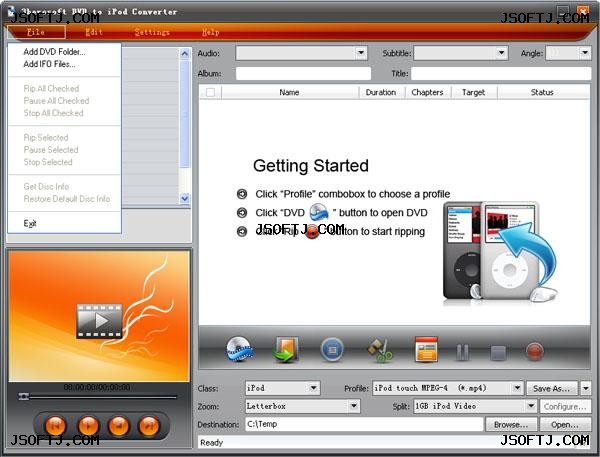Click the Title input field
Viewport: 600px width, 457px height.
click(501, 73)
